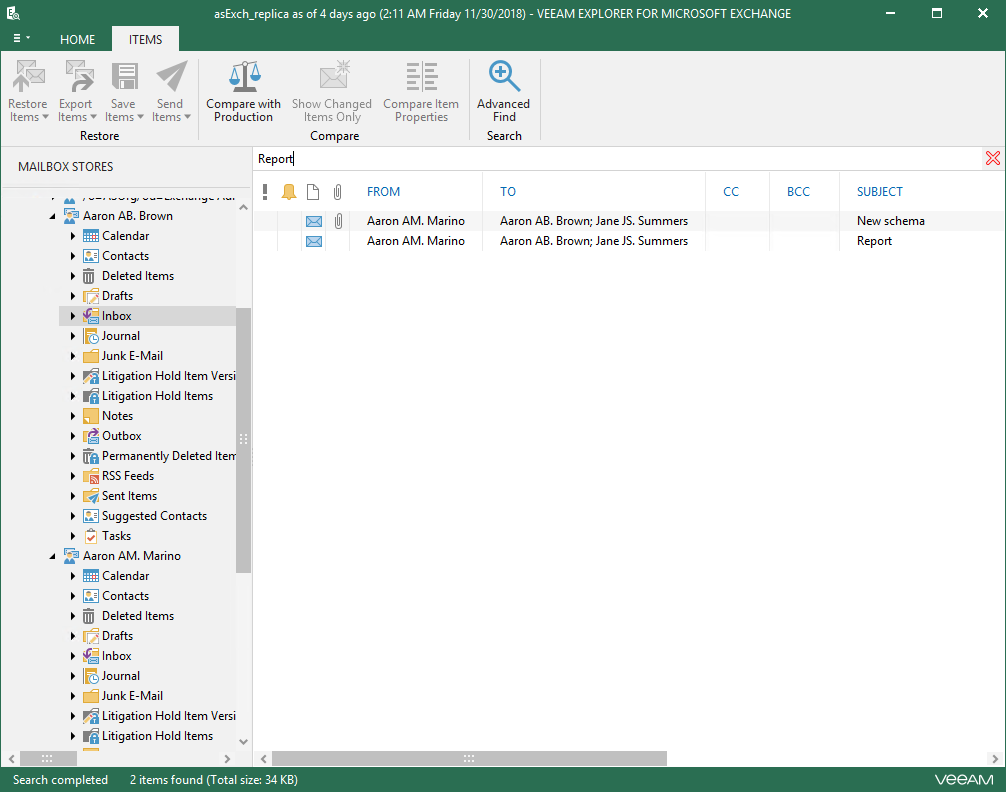This screenshot has height=792, width=1006.
Task: Select Aaron AB. Brown Calendar folder
Action: pyautogui.click(x=125, y=236)
